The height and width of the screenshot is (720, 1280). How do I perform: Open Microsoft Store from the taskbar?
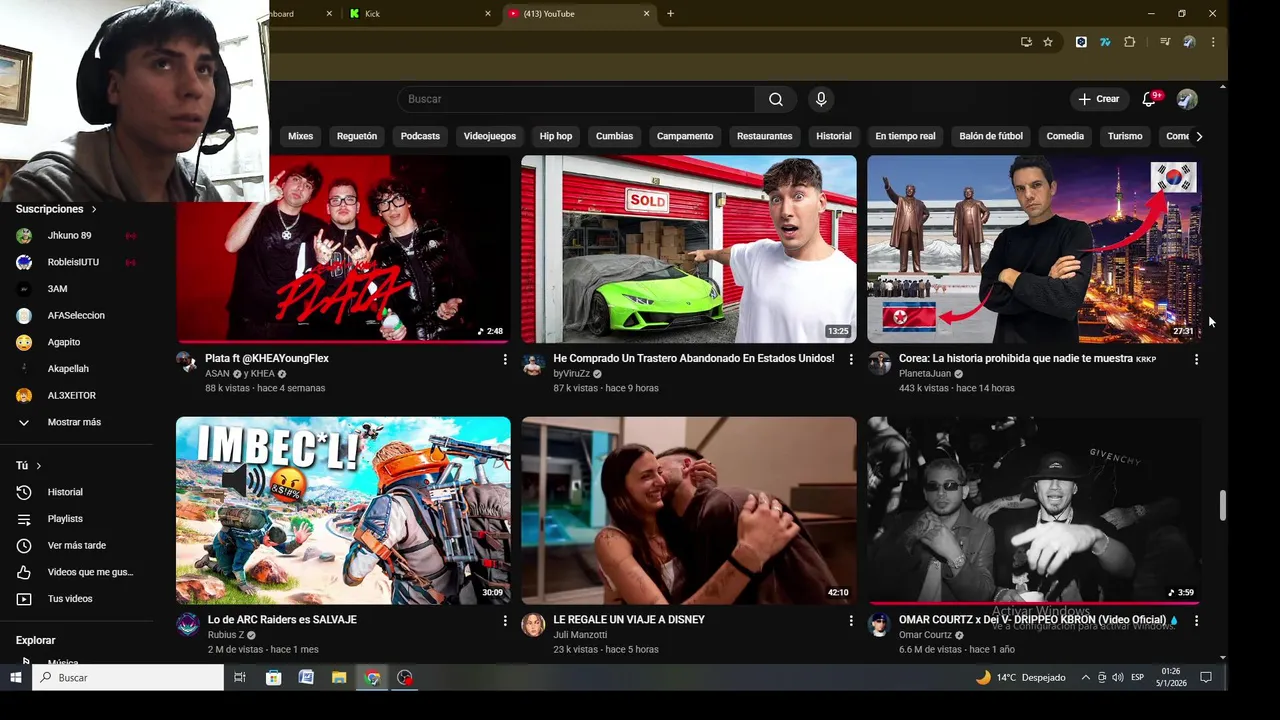point(273,678)
